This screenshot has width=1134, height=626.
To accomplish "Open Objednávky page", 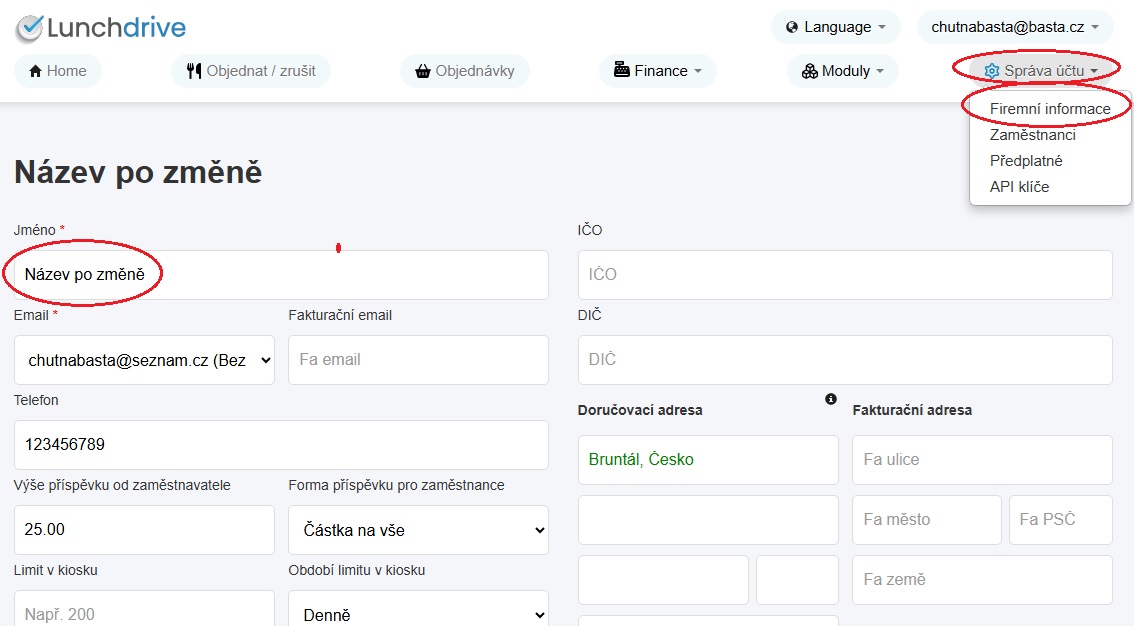I will coord(465,71).
